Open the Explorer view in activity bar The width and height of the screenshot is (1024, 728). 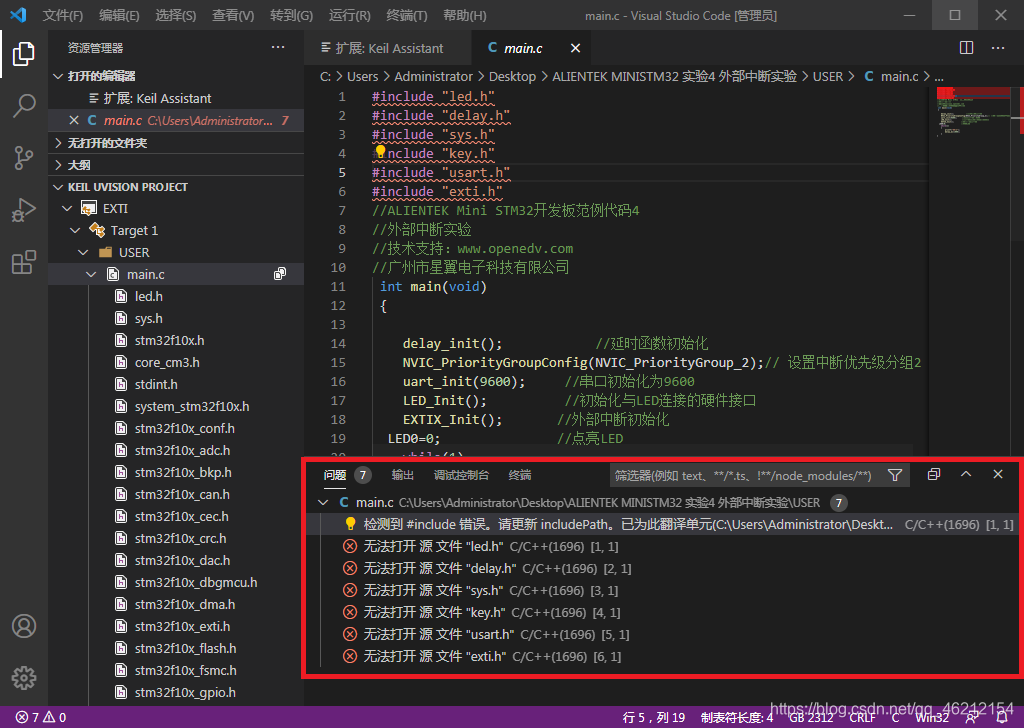click(24, 54)
